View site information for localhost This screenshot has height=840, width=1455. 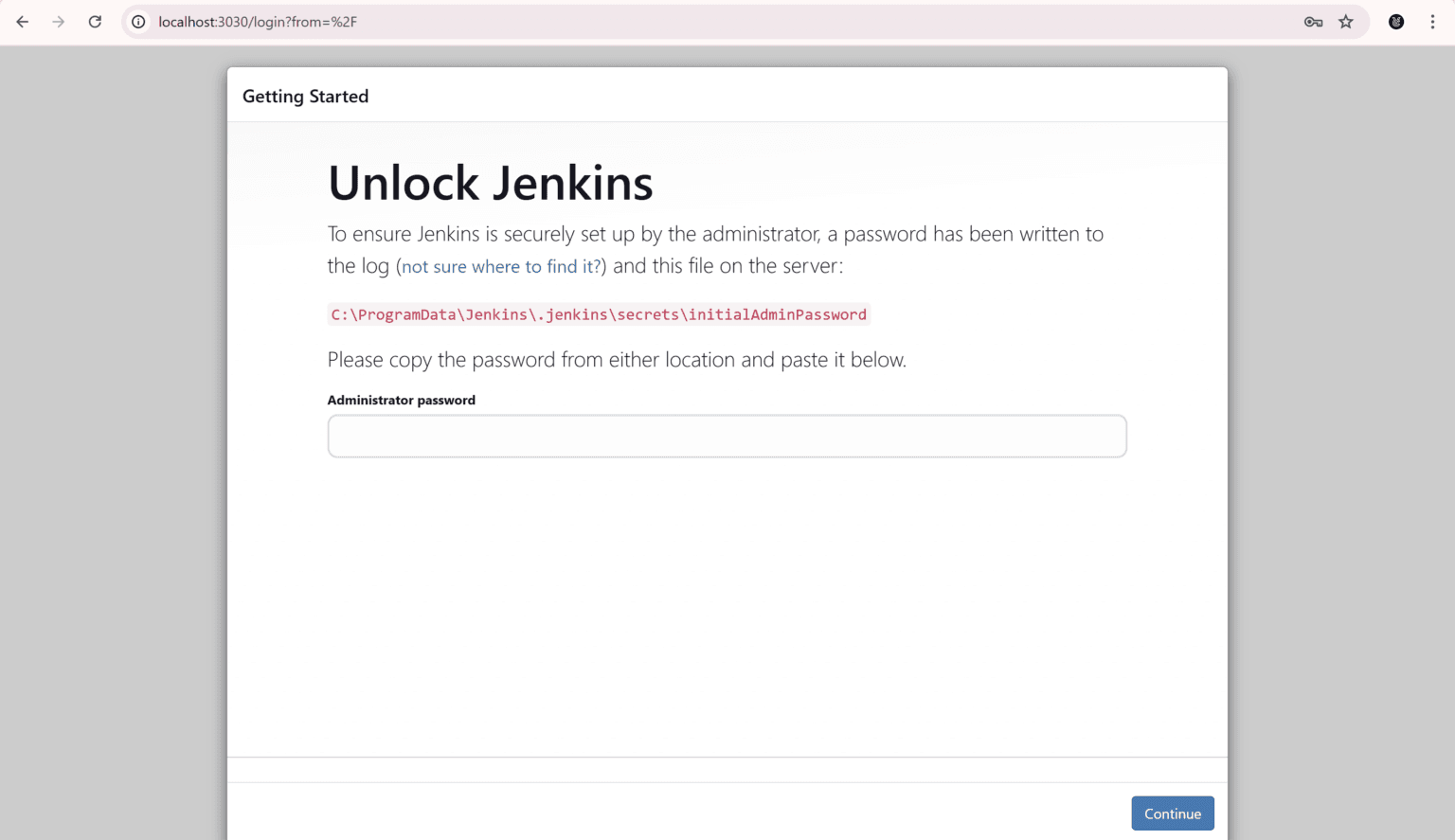click(x=138, y=22)
